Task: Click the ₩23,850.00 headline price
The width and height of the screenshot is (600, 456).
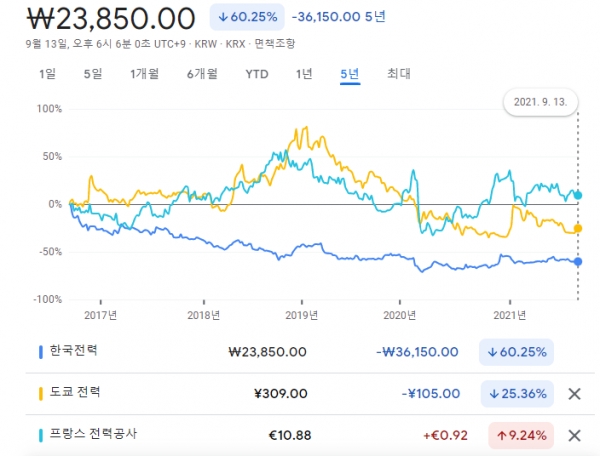Action: tap(111, 18)
